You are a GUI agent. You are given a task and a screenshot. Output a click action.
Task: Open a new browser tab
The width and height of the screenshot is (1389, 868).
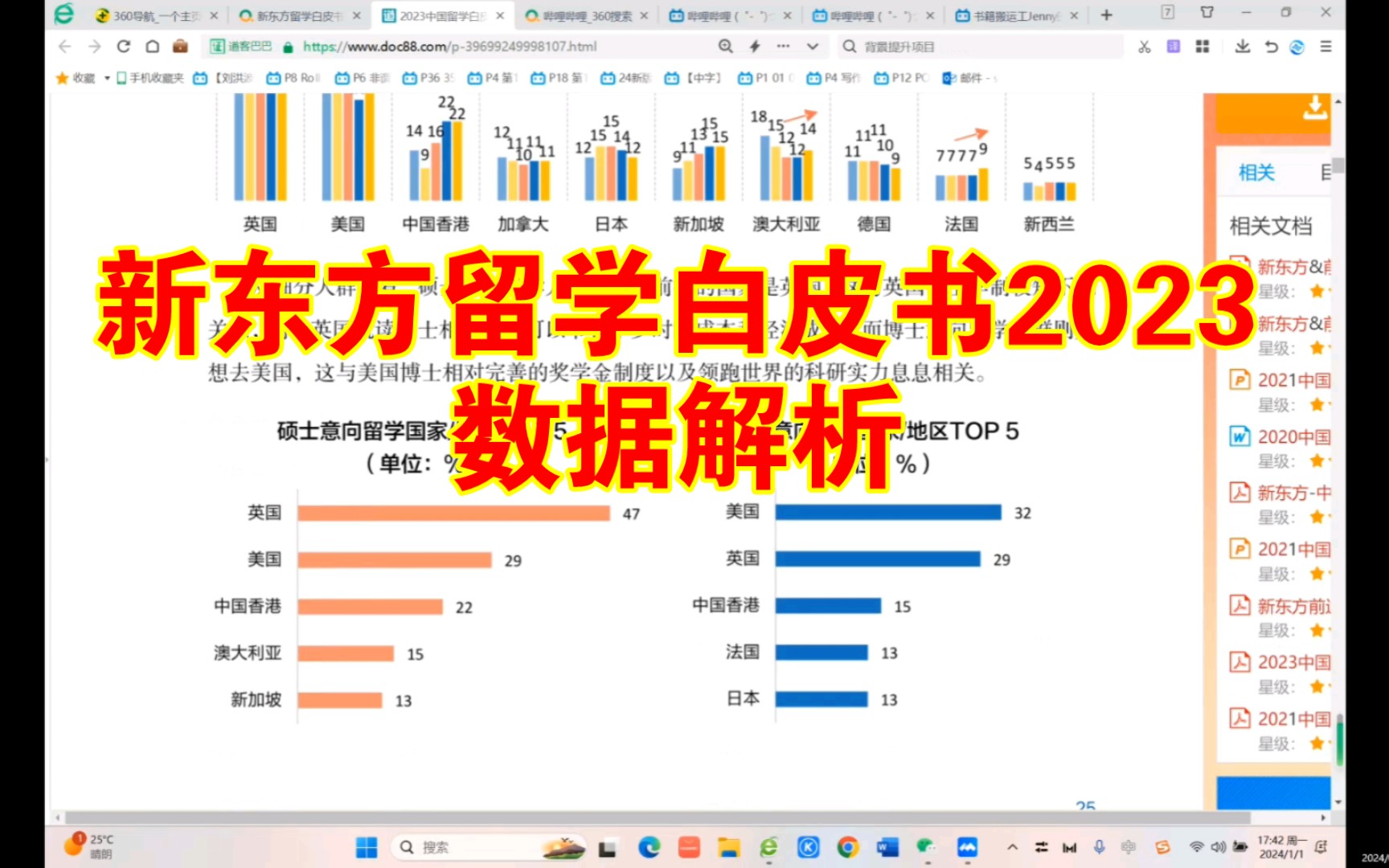(x=1106, y=15)
